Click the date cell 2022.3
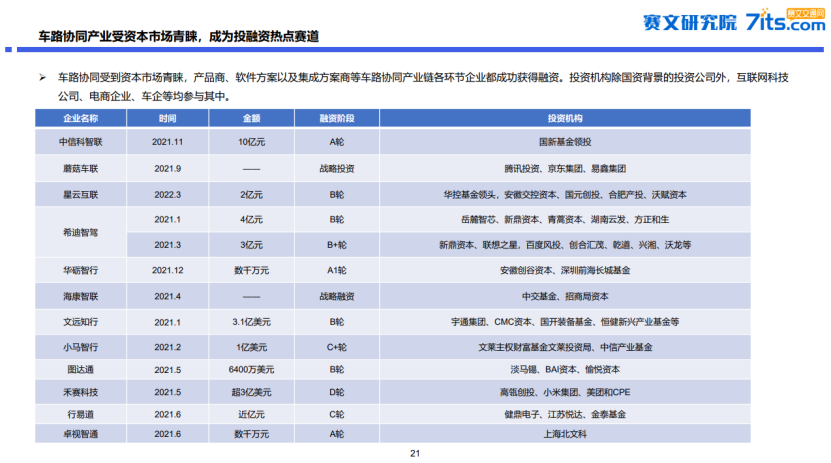The height and width of the screenshot is (463, 831). 167,194
